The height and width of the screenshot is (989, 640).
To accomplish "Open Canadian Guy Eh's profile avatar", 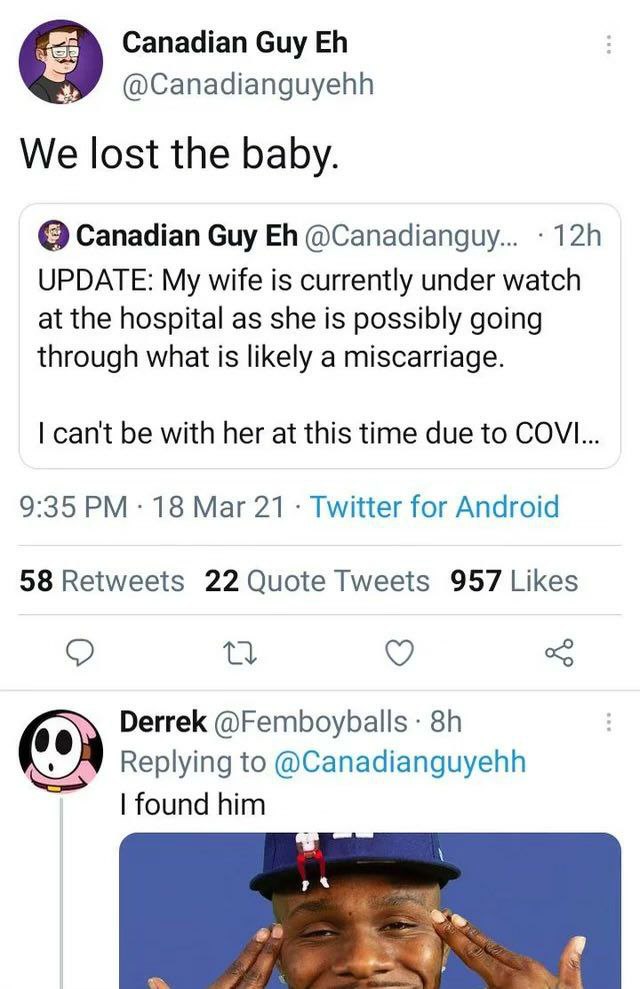I will pos(61,62).
